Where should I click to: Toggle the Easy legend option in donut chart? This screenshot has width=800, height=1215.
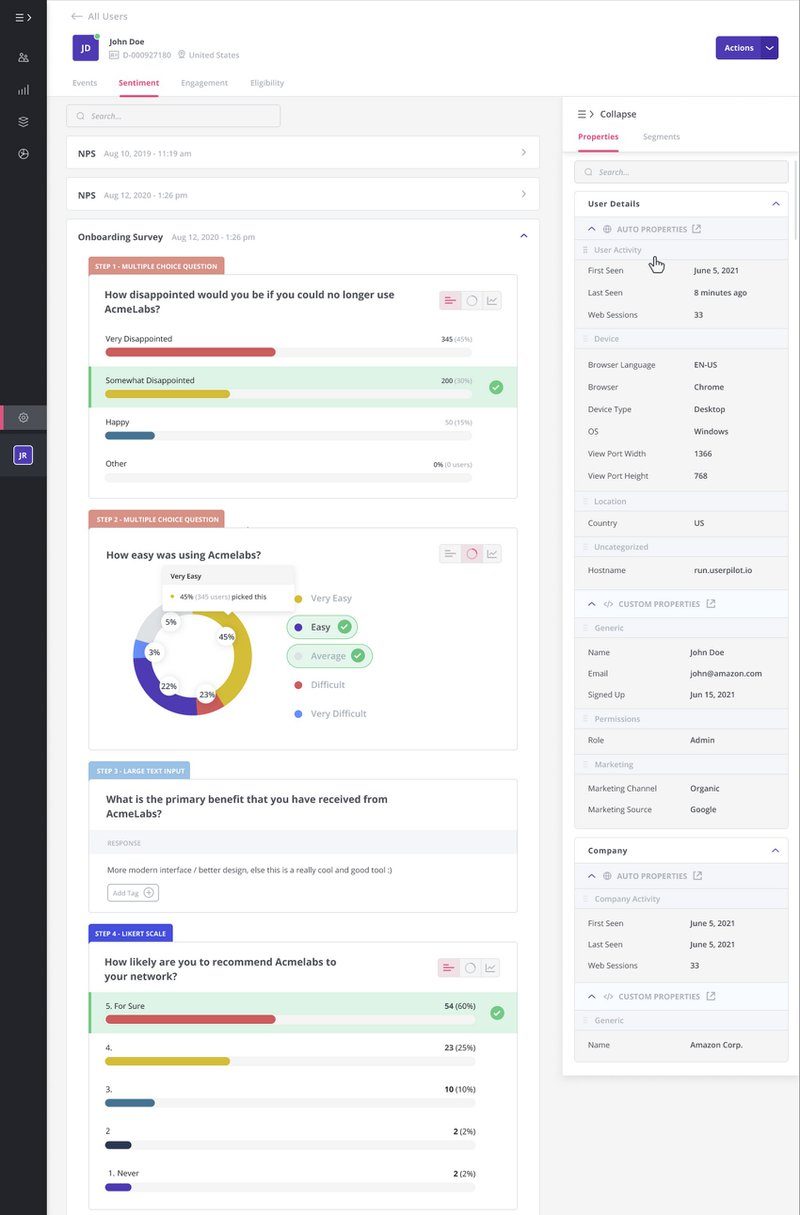pos(321,627)
